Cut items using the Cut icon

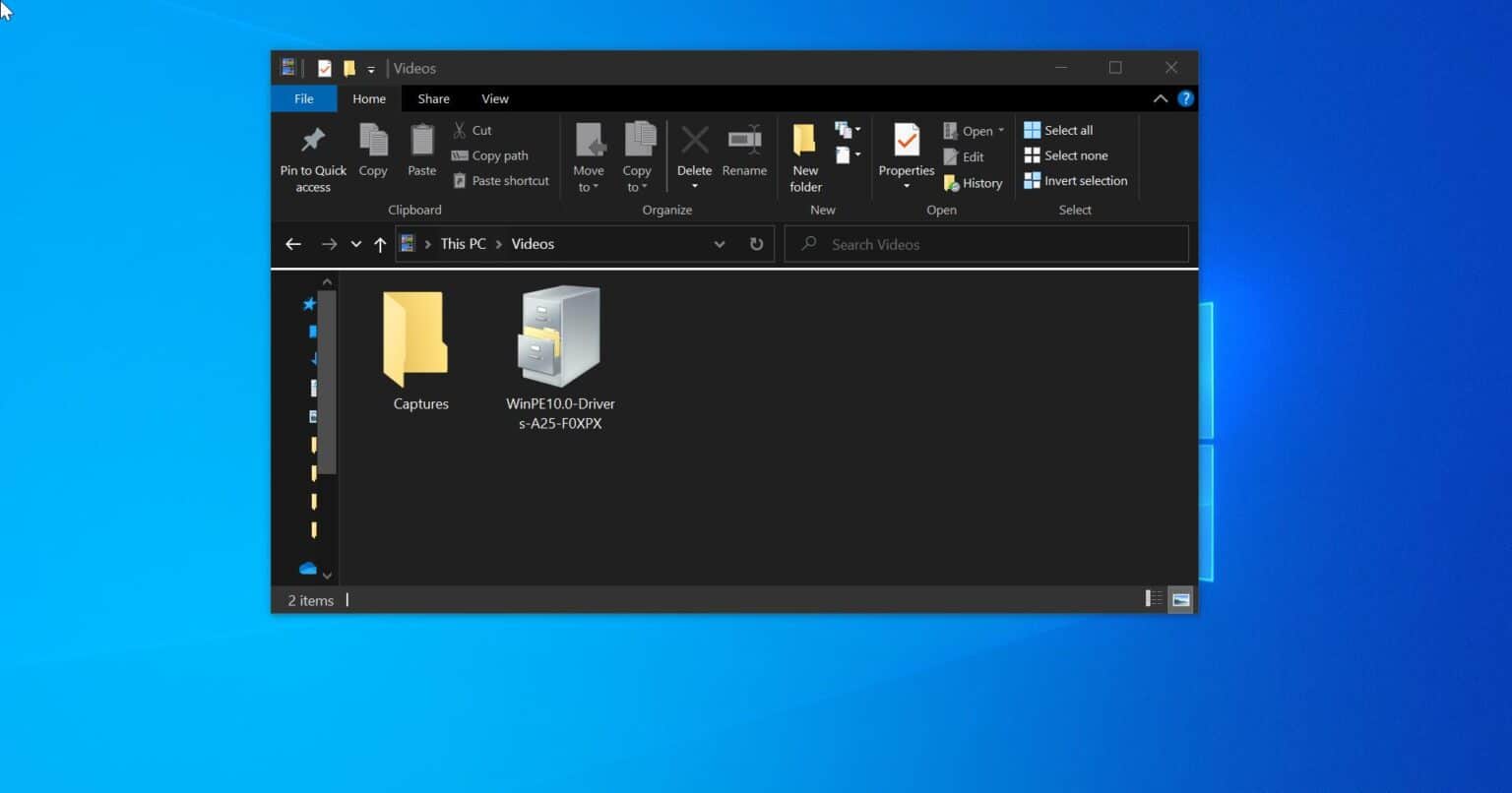tap(472, 129)
